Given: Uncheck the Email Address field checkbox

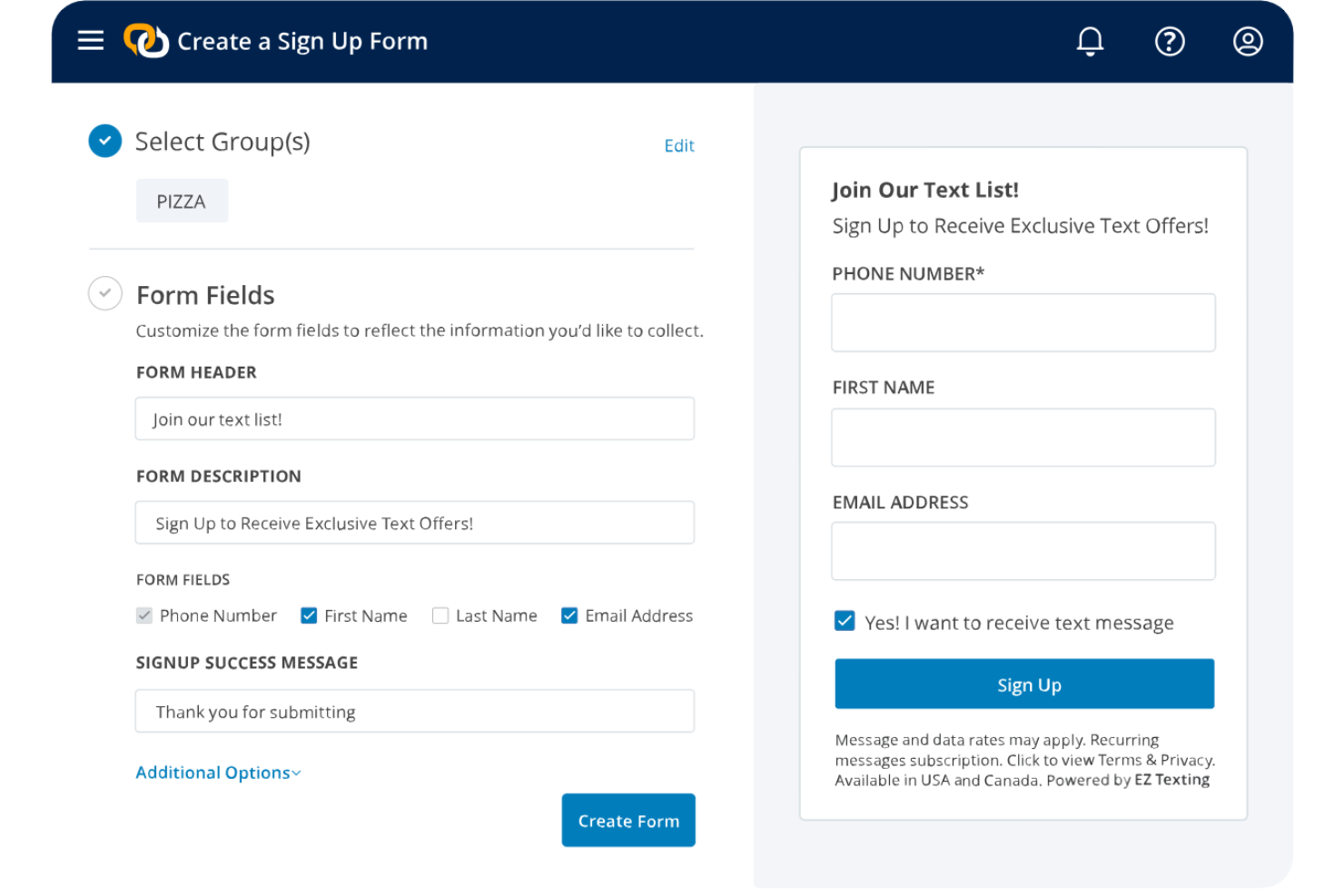Looking at the screenshot, I should pos(569,615).
